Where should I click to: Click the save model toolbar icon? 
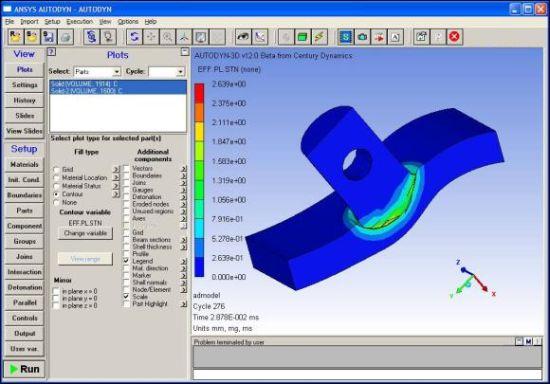coord(48,37)
